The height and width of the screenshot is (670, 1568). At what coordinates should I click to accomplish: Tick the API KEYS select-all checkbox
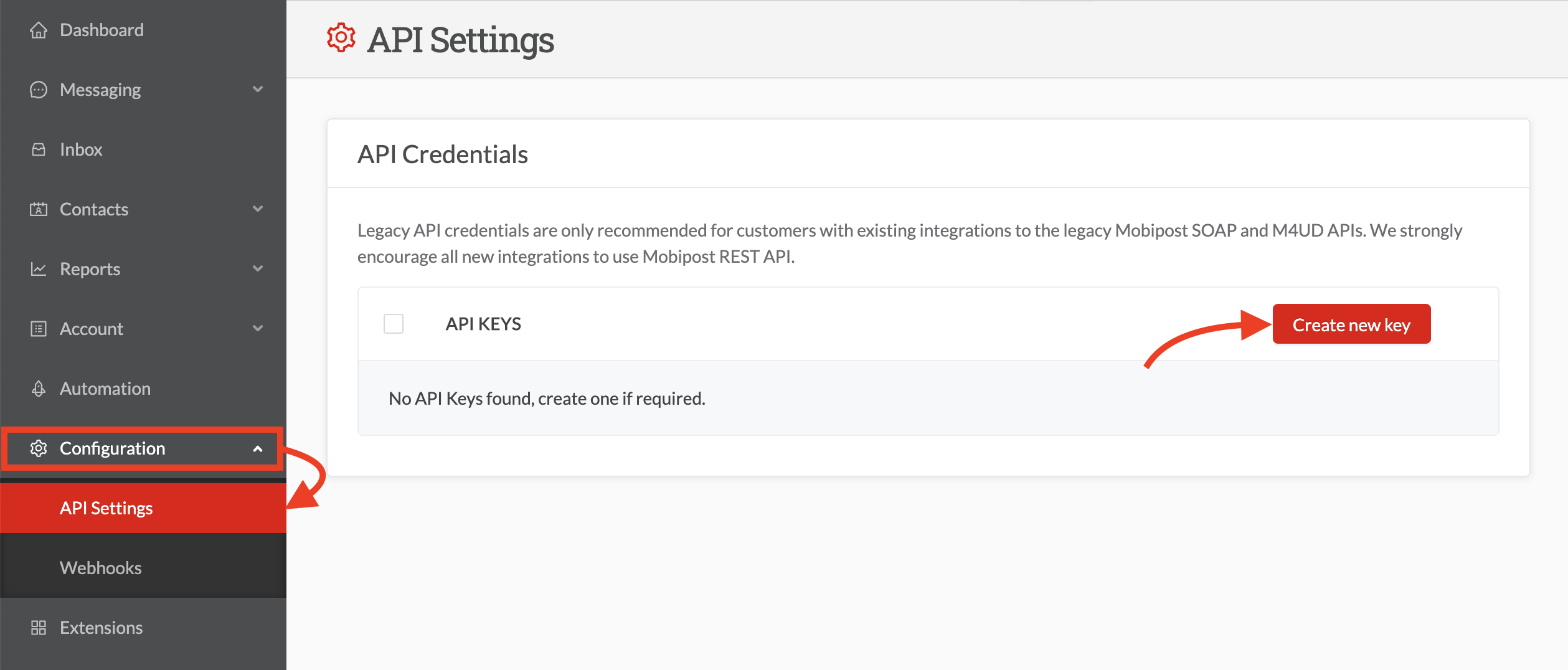point(394,324)
